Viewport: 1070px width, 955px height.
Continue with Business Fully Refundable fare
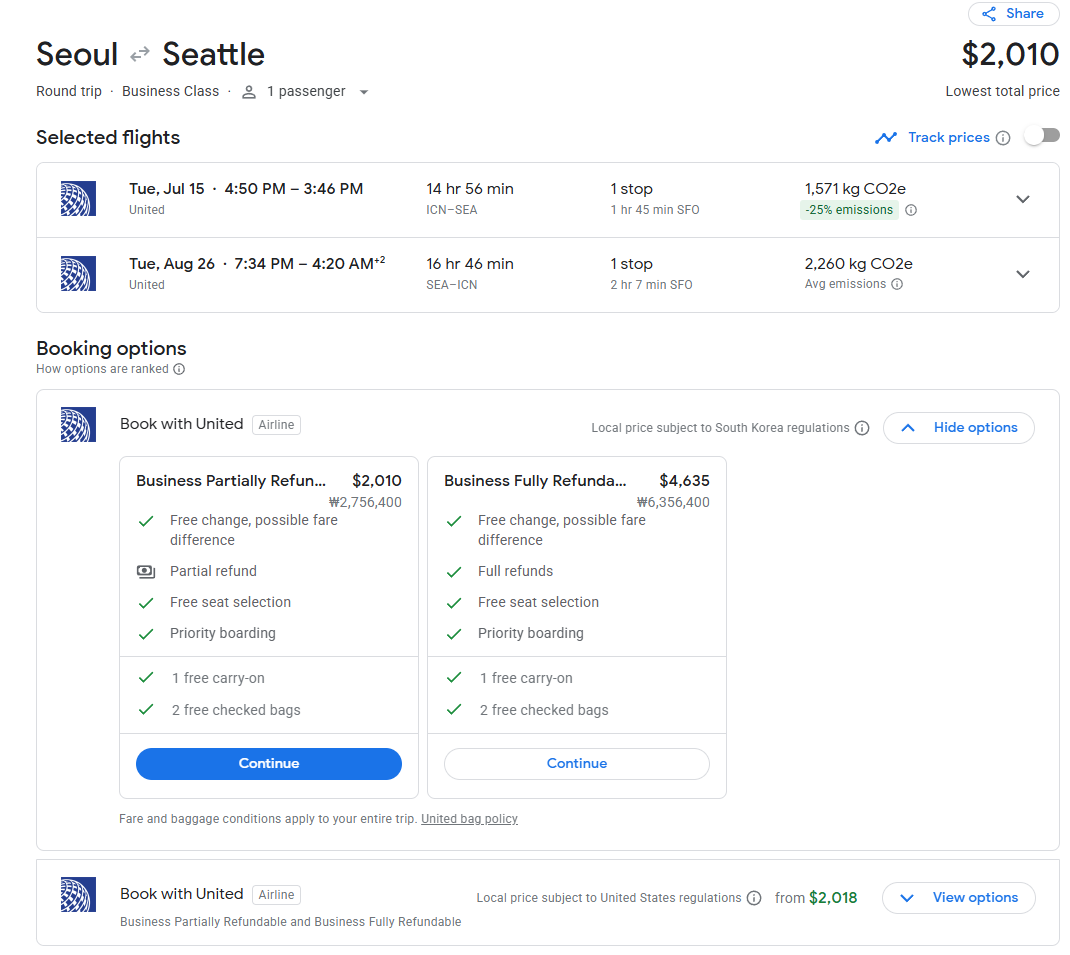577,764
